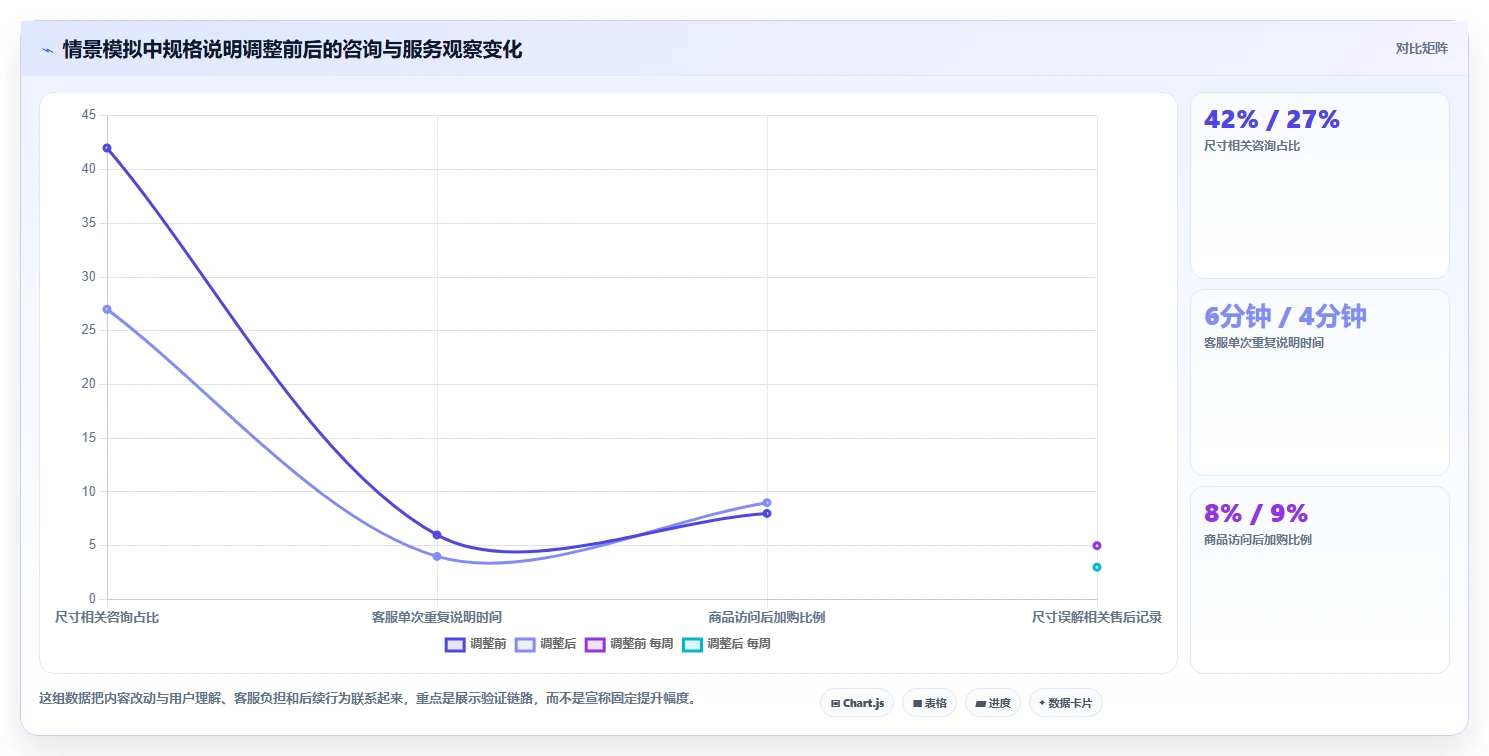Screen dimensions: 1489x756
Task: Click the purple 调整前 每周 data point
Action: tap(1097, 545)
